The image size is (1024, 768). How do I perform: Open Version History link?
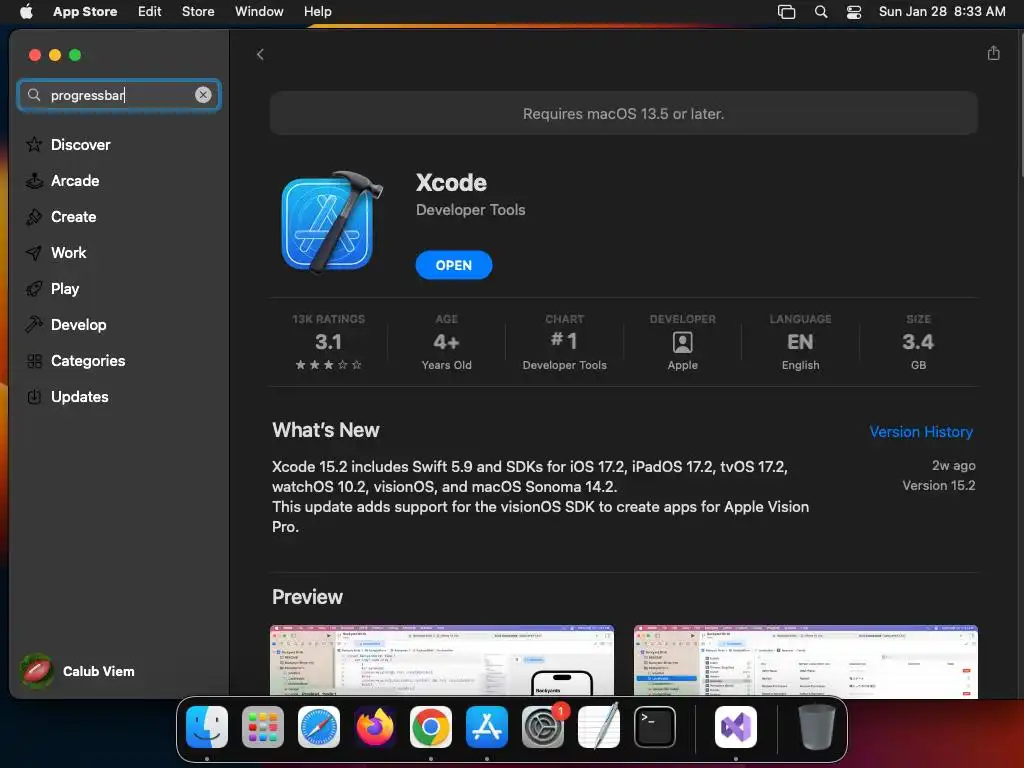[921, 432]
